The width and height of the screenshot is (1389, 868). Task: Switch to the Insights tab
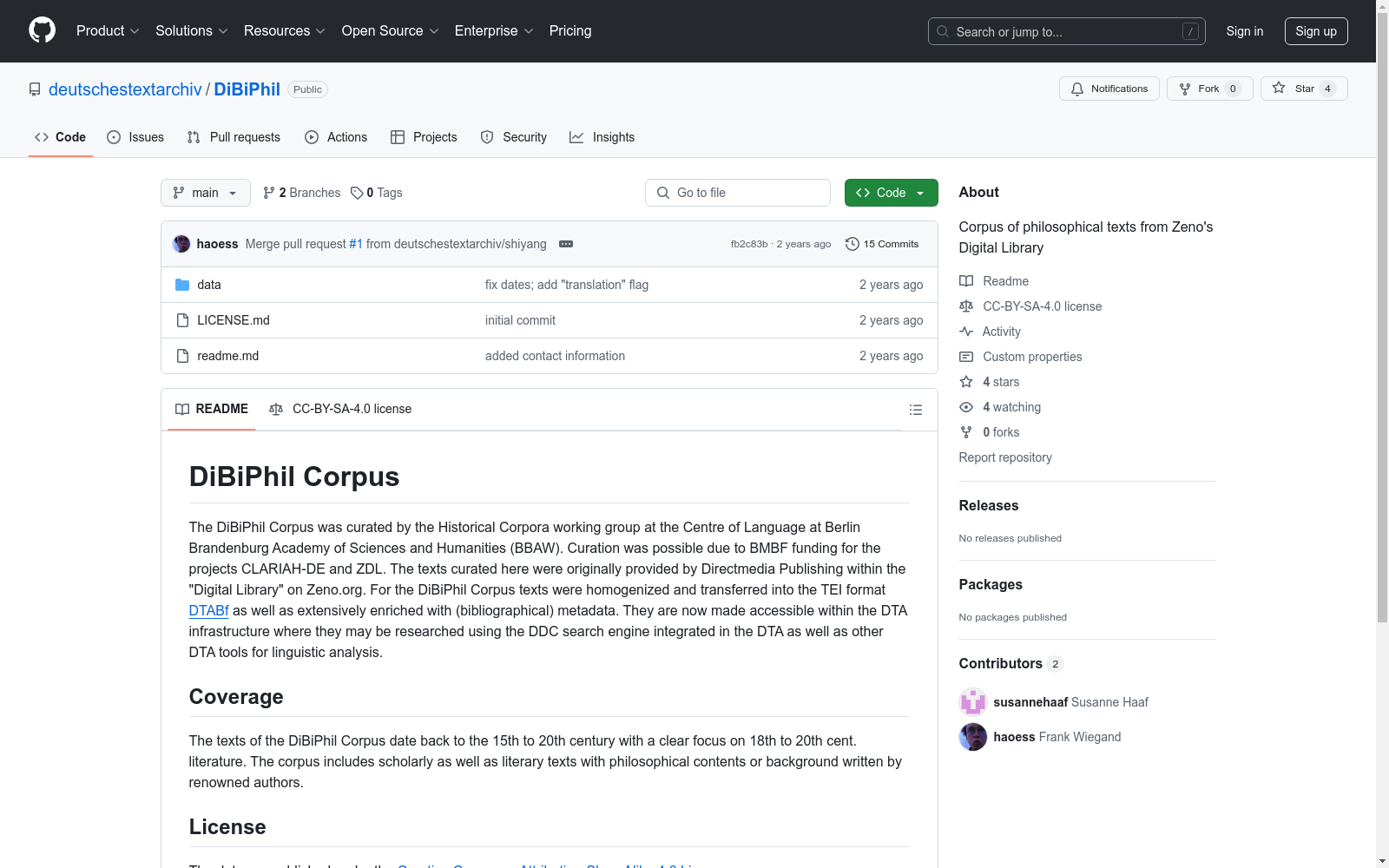[x=602, y=137]
